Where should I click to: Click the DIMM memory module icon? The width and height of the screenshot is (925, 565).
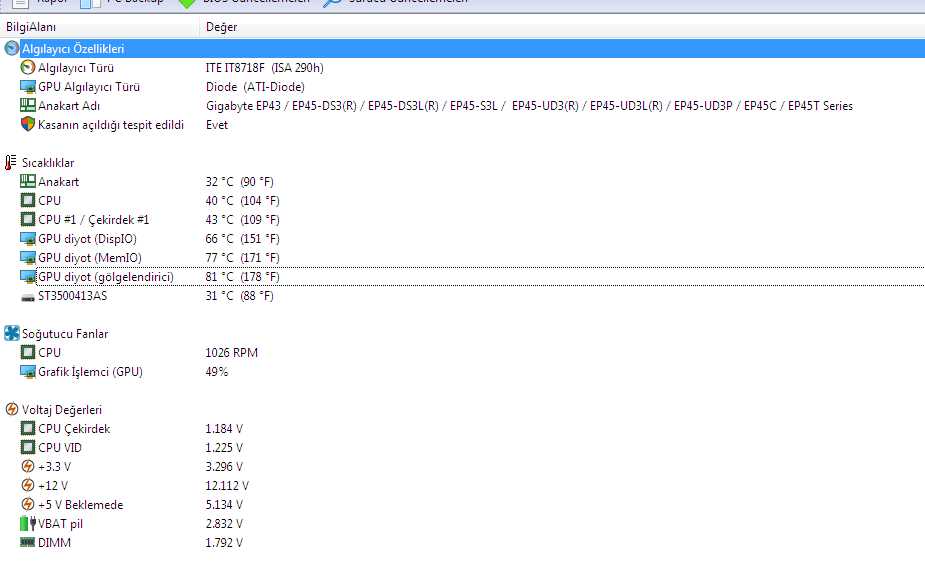pyautogui.click(x=28, y=543)
